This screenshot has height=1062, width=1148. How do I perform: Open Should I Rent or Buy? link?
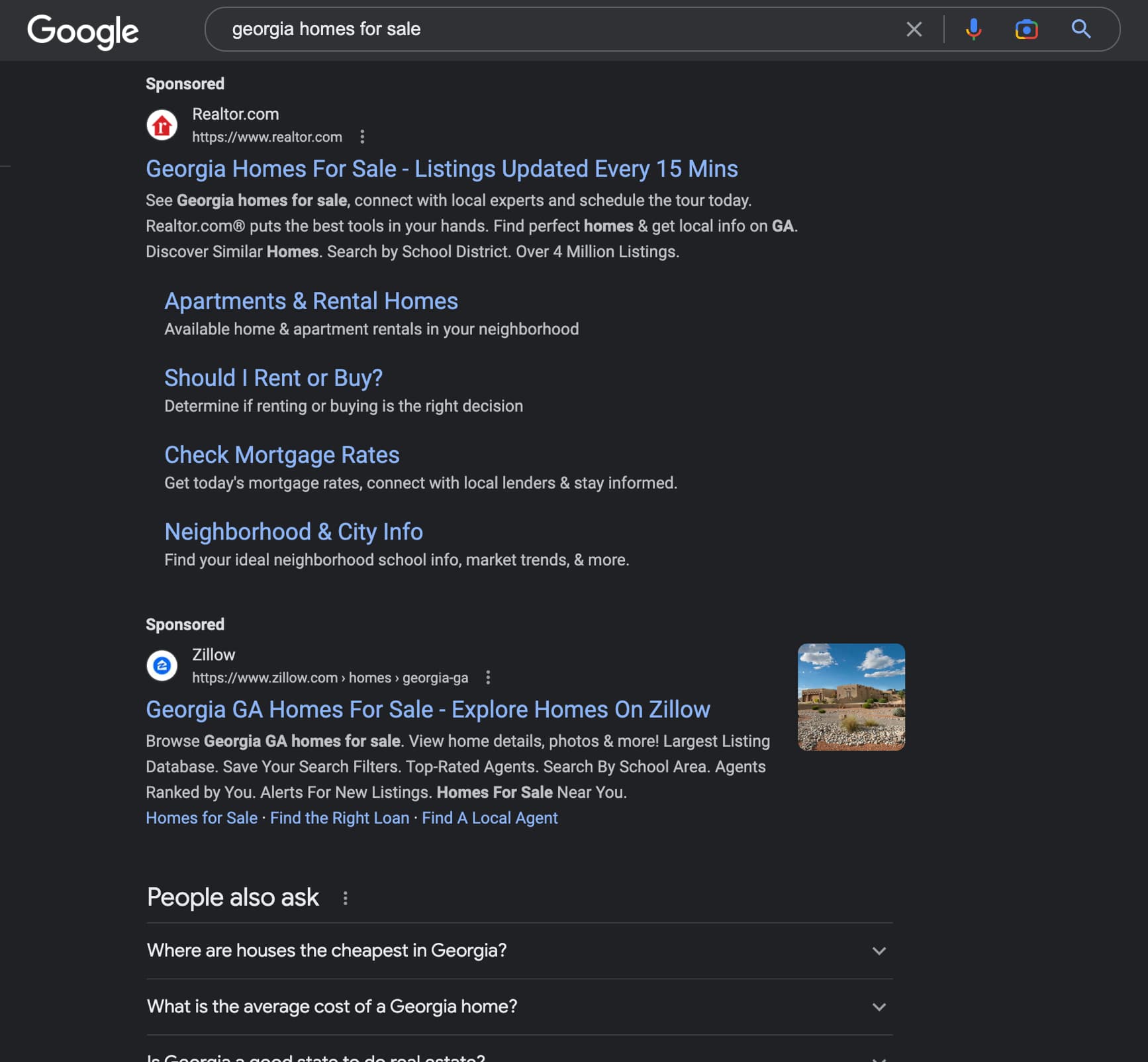[273, 378]
